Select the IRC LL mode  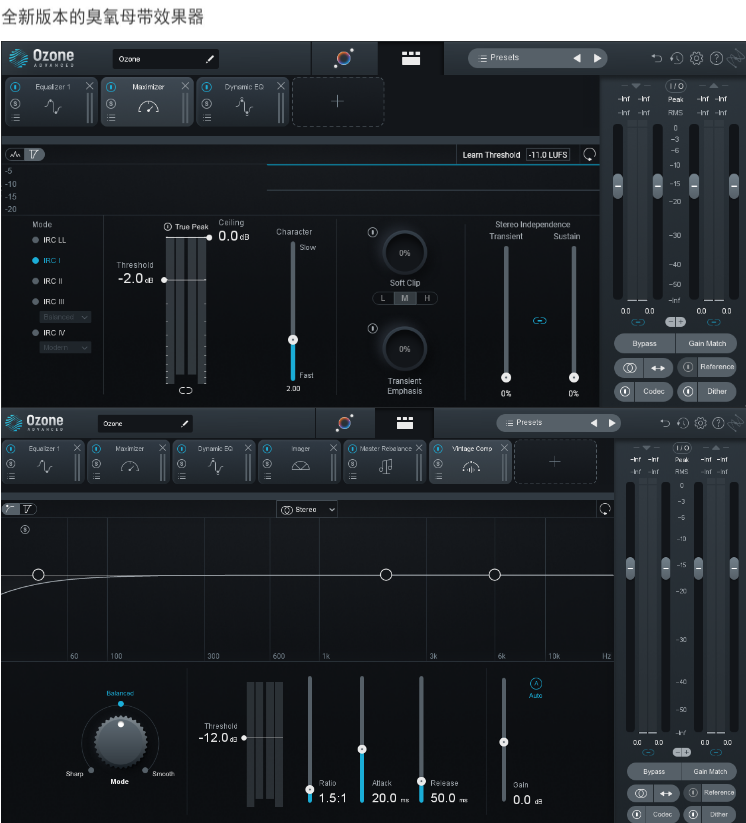(x=49, y=240)
